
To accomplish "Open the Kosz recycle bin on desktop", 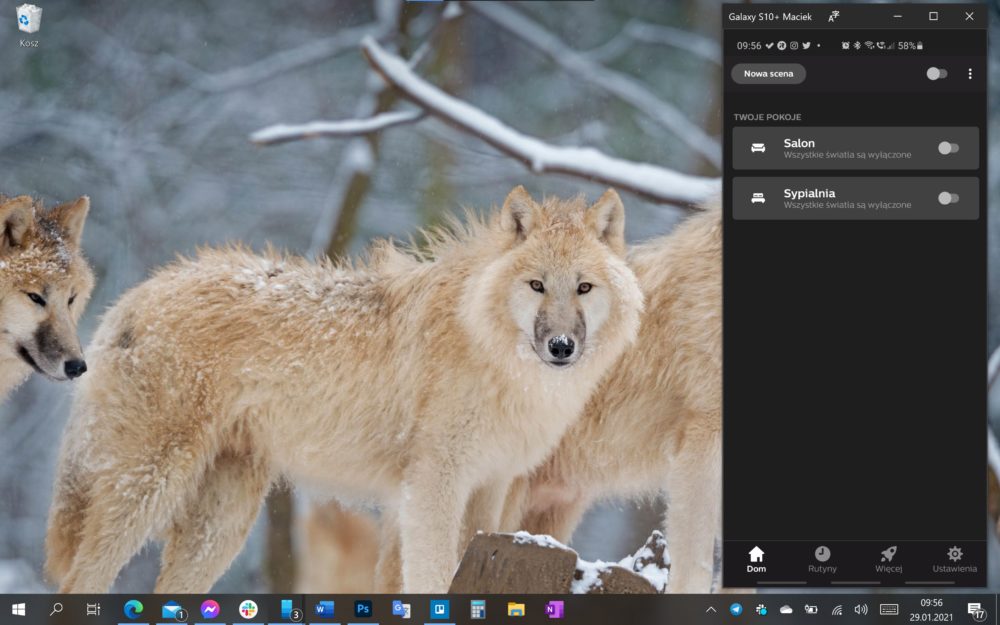I will click(29, 25).
